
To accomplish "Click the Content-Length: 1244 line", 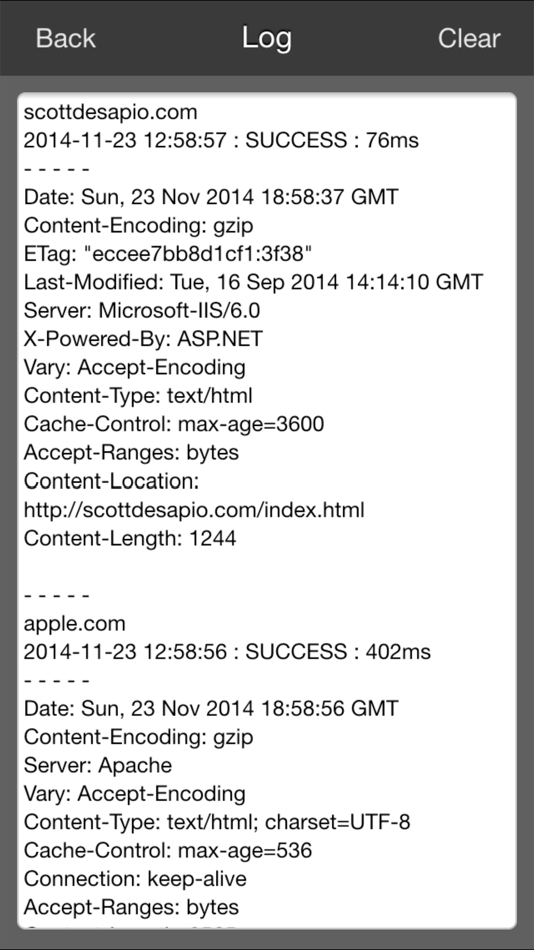I will pyautogui.click(x=130, y=538).
